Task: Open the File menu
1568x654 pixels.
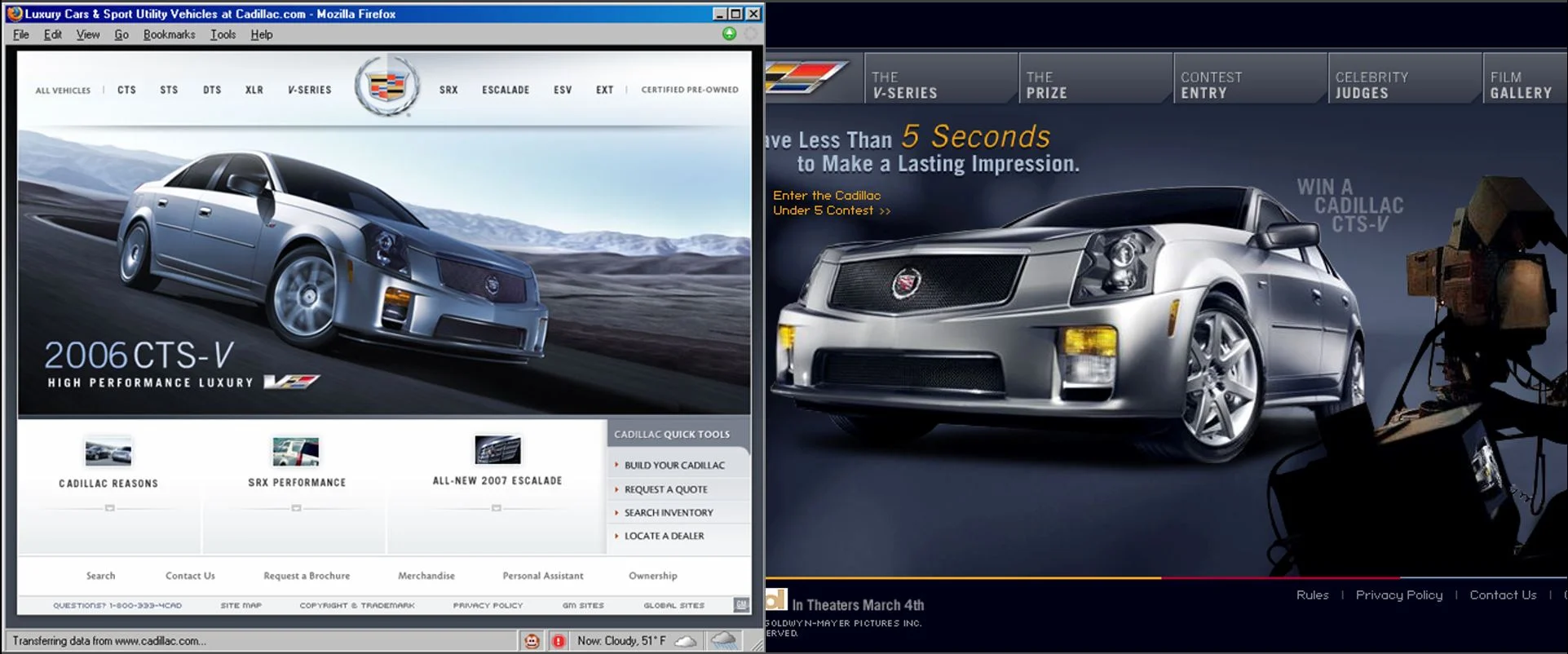Action: [x=21, y=34]
